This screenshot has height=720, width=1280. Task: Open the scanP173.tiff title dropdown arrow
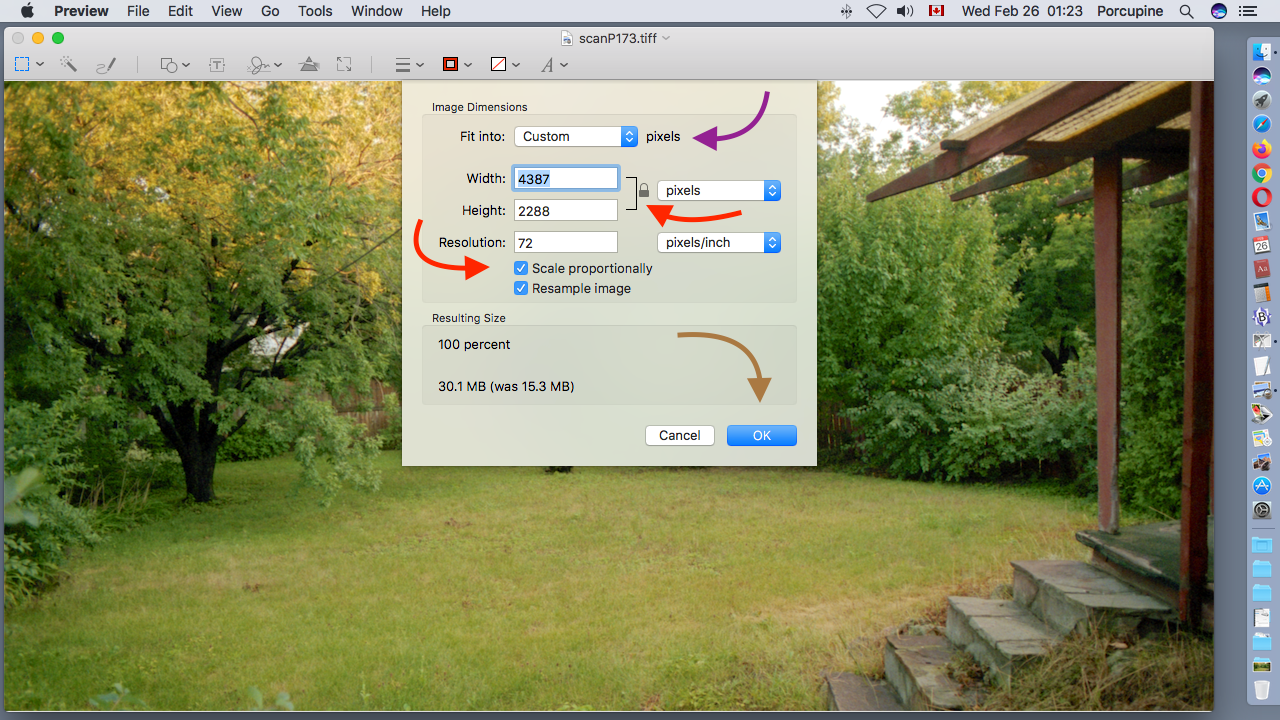(667, 38)
